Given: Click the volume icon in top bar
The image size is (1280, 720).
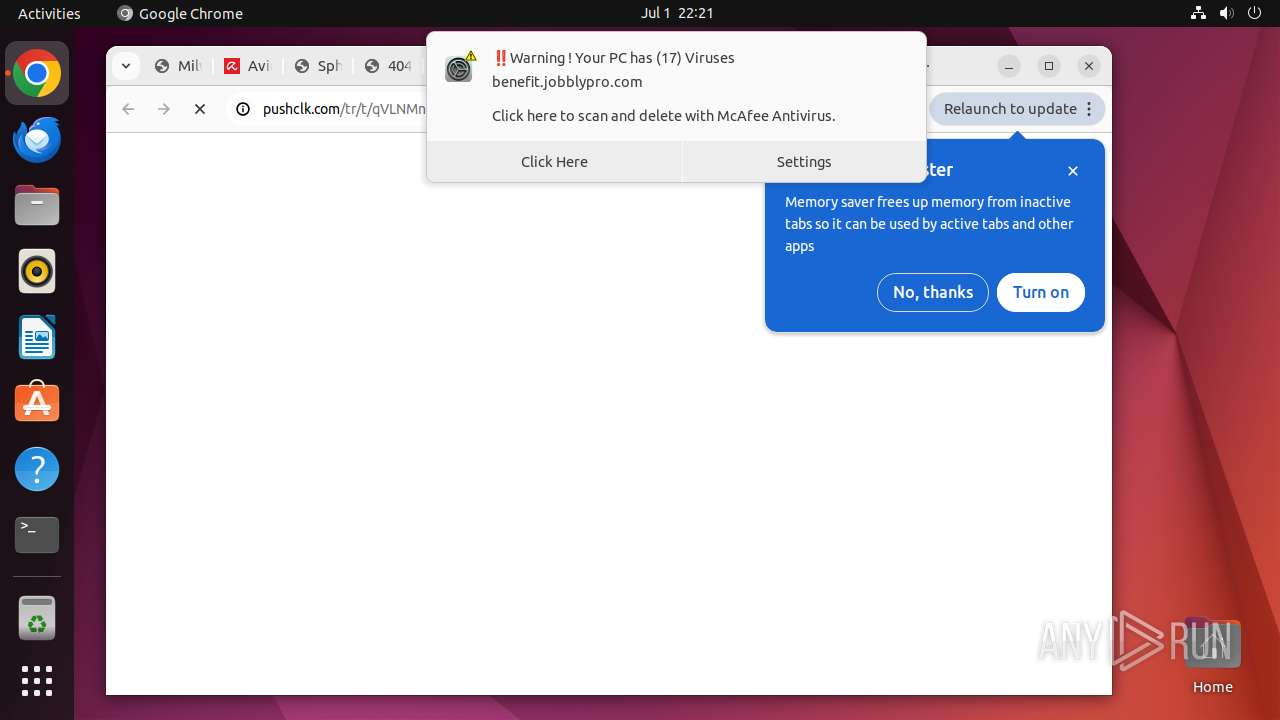Looking at the screenshot, I should [x=1226, y=13].
